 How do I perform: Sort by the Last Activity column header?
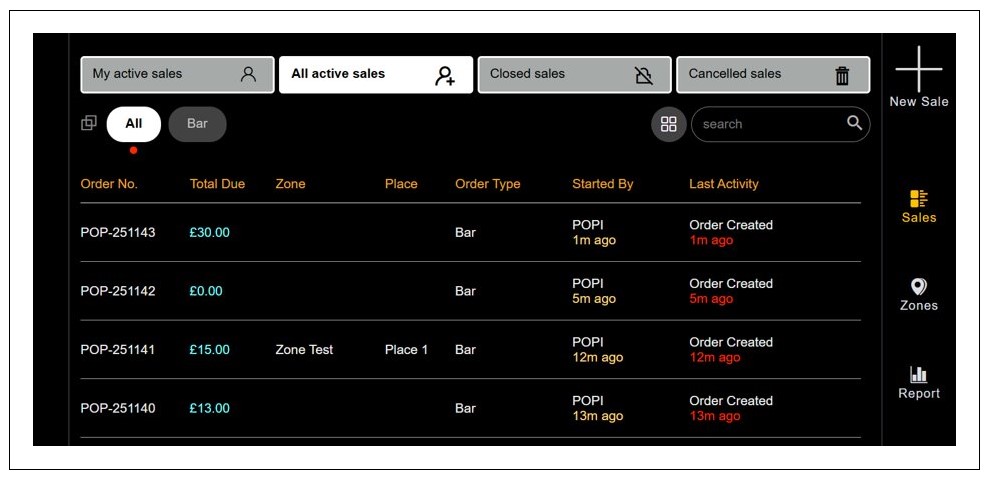click(723, 184)
